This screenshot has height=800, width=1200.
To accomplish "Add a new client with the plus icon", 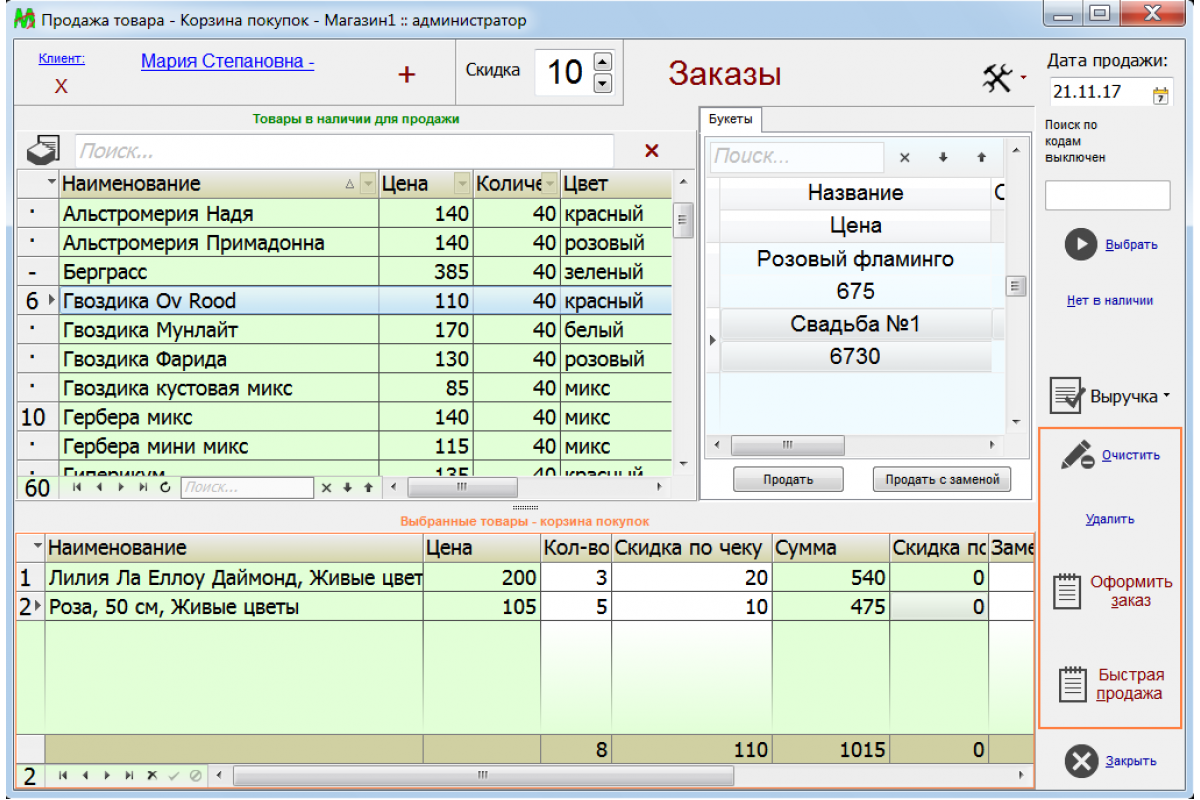I will (407, 75).
